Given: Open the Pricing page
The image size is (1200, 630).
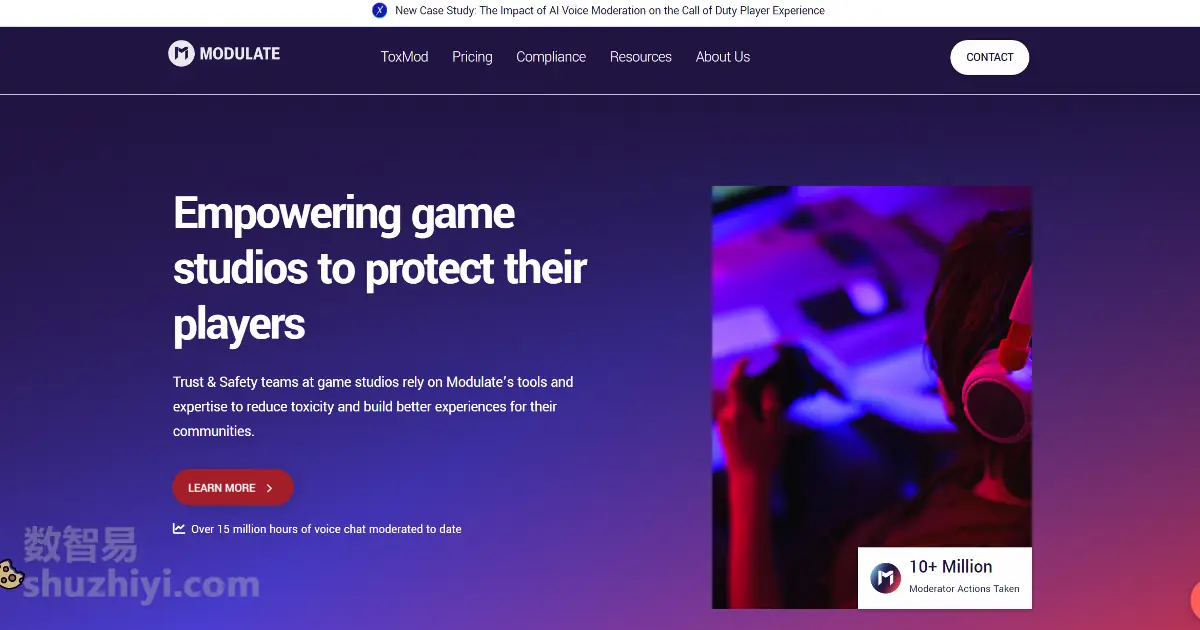Looking at the screenshot, I should click(x=472, y=57).
